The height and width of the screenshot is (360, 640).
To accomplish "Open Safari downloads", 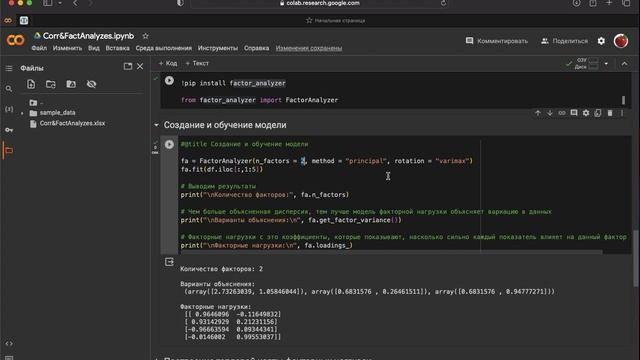I will (x=576, y=3).
